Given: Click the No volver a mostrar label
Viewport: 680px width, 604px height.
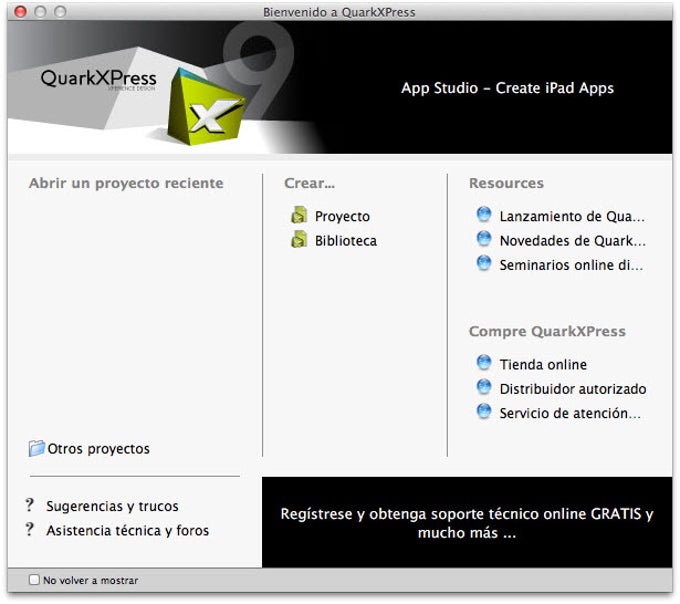Looking at the screenshot, I should pos(91,580).
